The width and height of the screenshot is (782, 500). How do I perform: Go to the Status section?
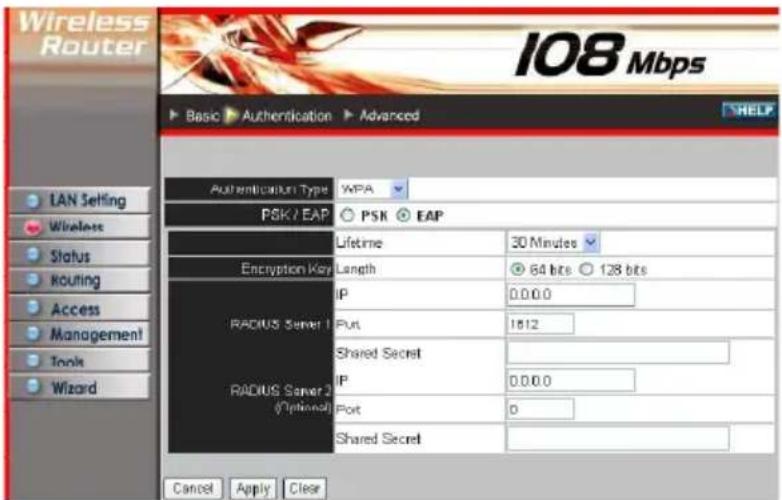tap(80, 255)
